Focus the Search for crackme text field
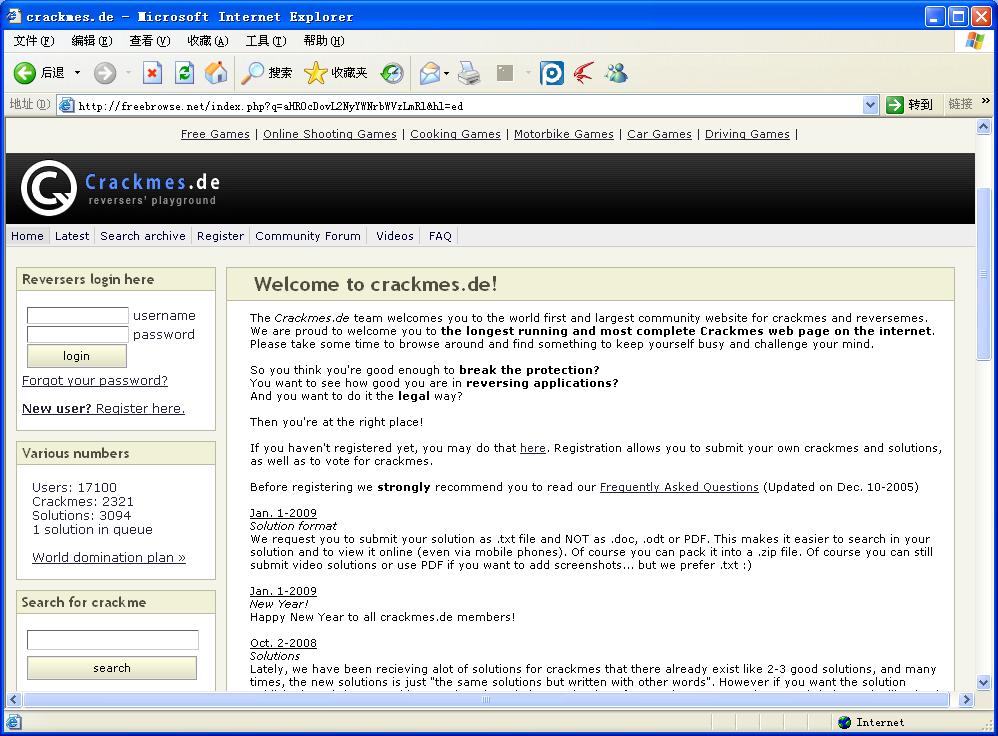 click(113, 640)
